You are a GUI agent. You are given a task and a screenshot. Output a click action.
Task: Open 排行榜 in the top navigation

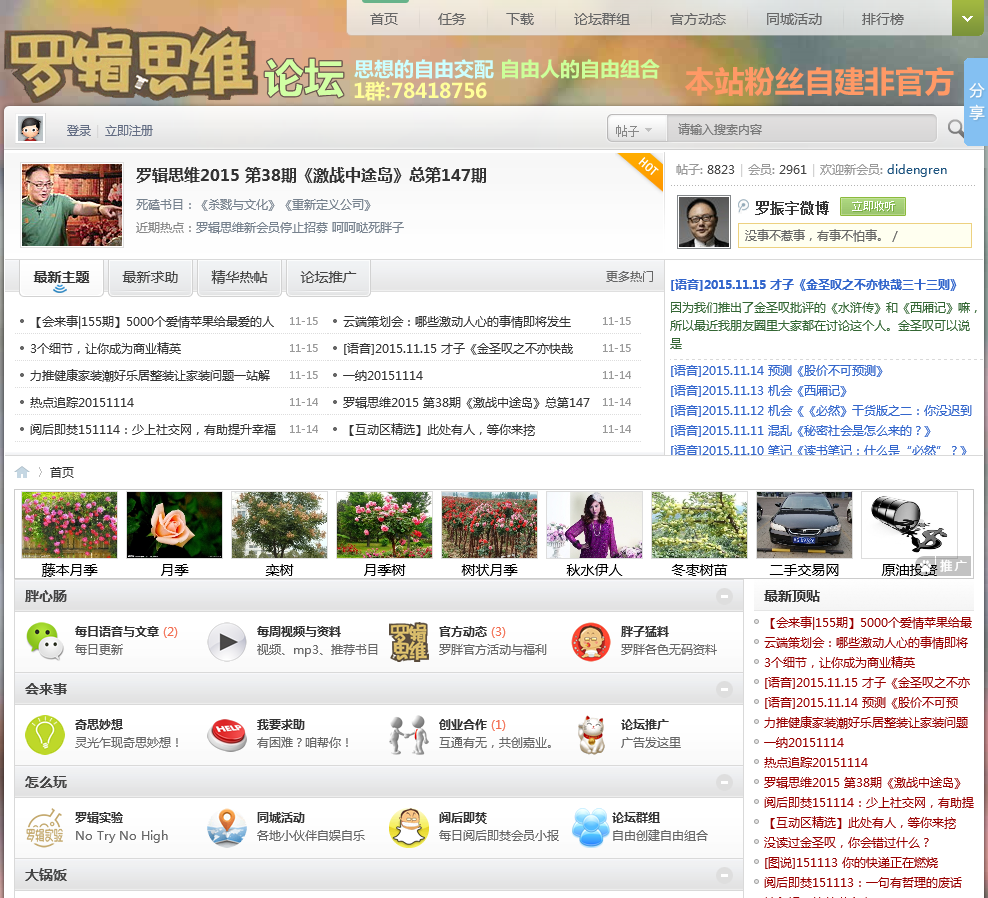(883, 19)
